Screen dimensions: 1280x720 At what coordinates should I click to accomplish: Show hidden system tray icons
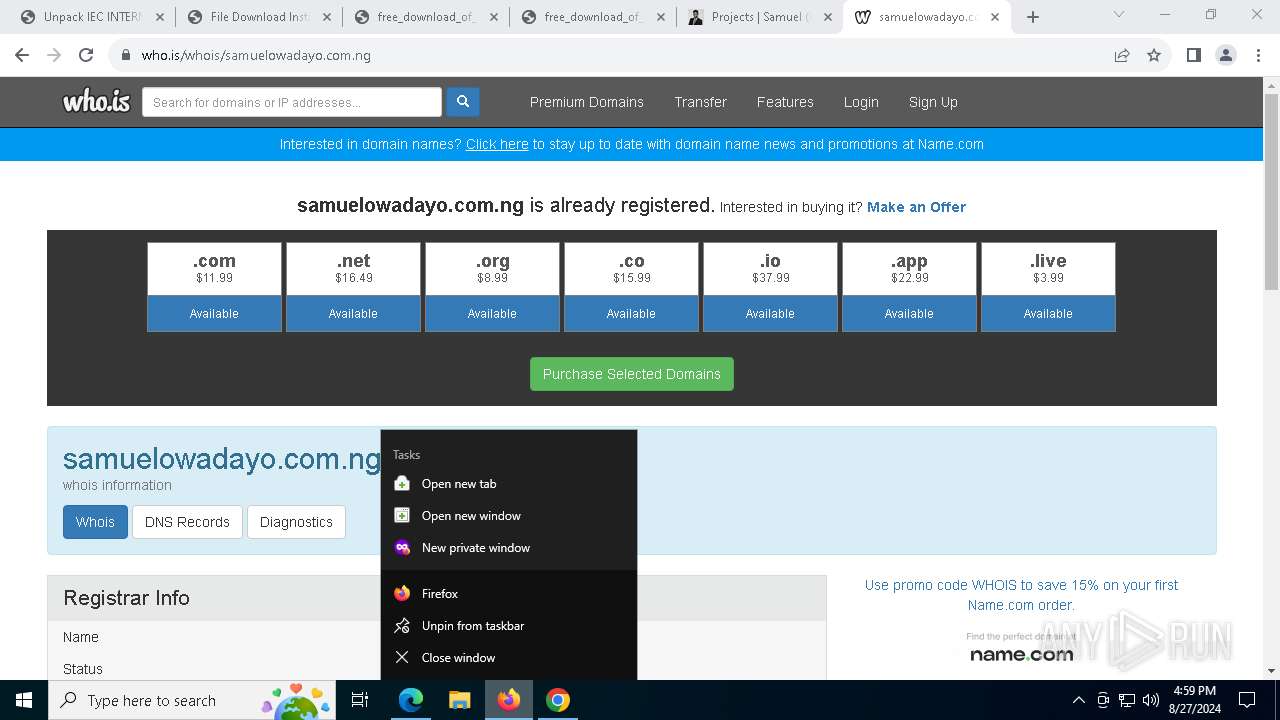(1078, 700)
